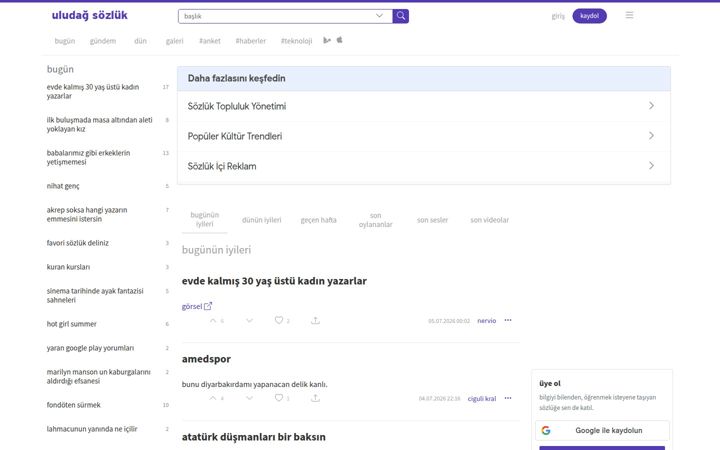
Task: Open the #haberler nav item
Action: click(251, 41)
